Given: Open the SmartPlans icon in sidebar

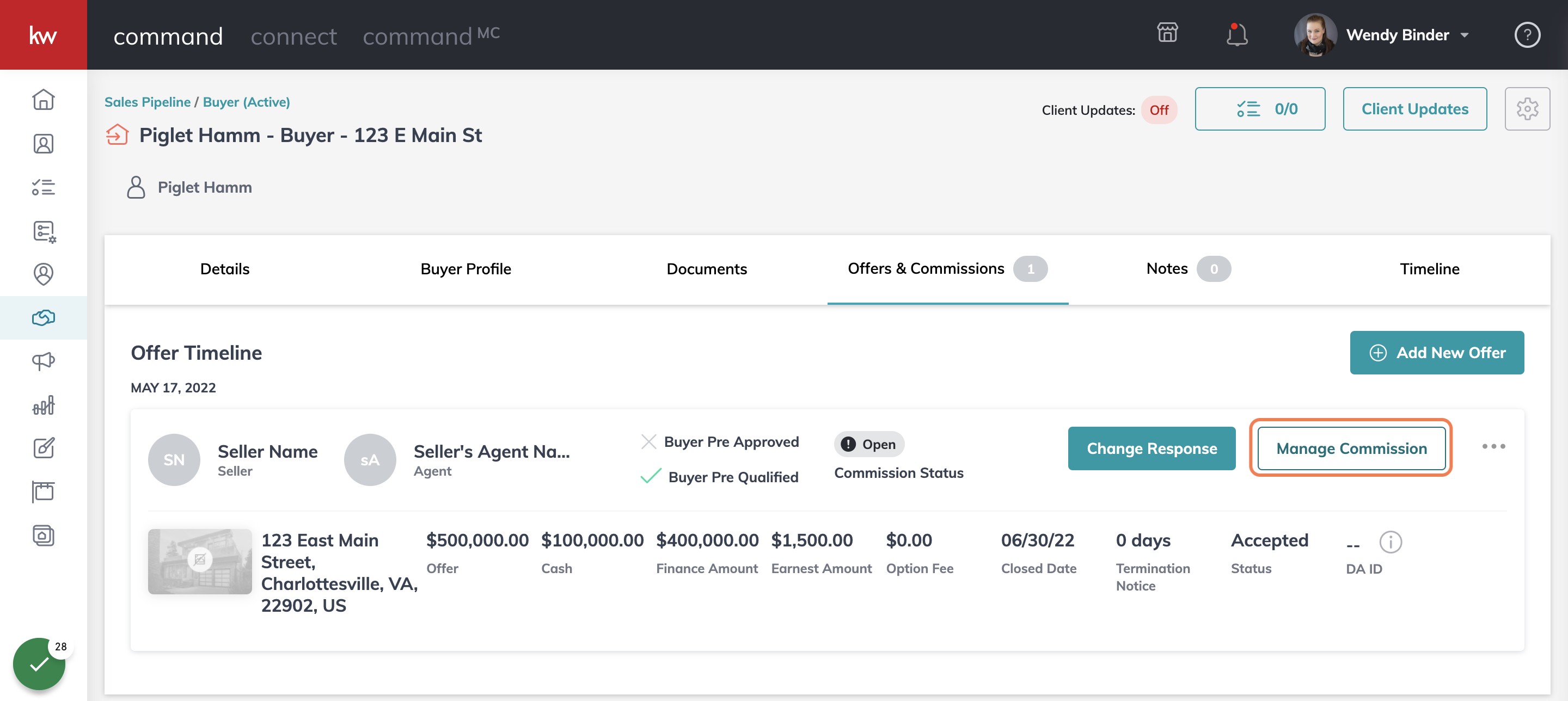Looking at the screenshot, I should (44, 231).
